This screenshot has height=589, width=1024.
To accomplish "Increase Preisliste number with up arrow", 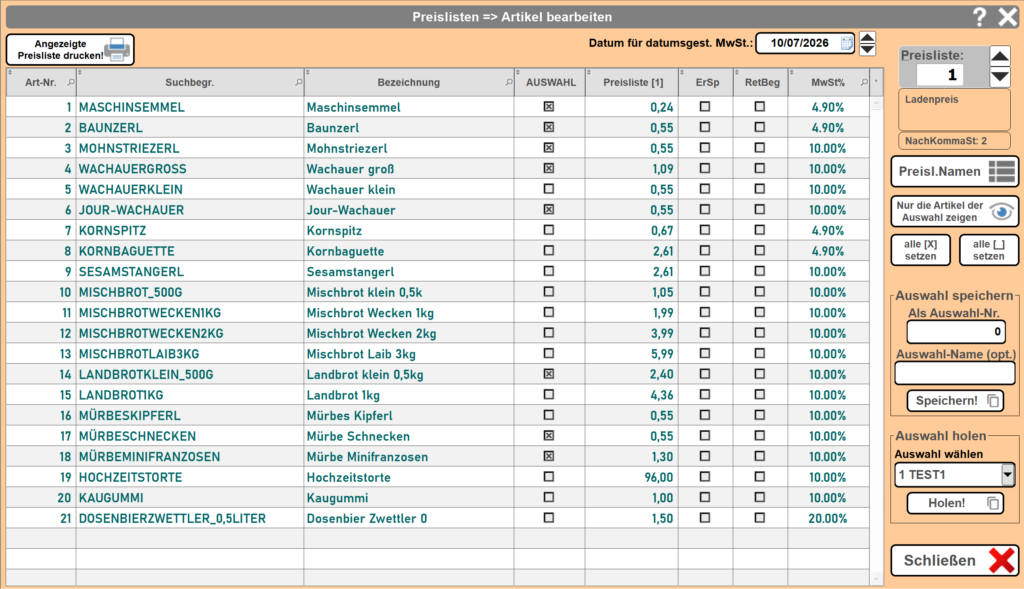I will tap(1000, 56).
